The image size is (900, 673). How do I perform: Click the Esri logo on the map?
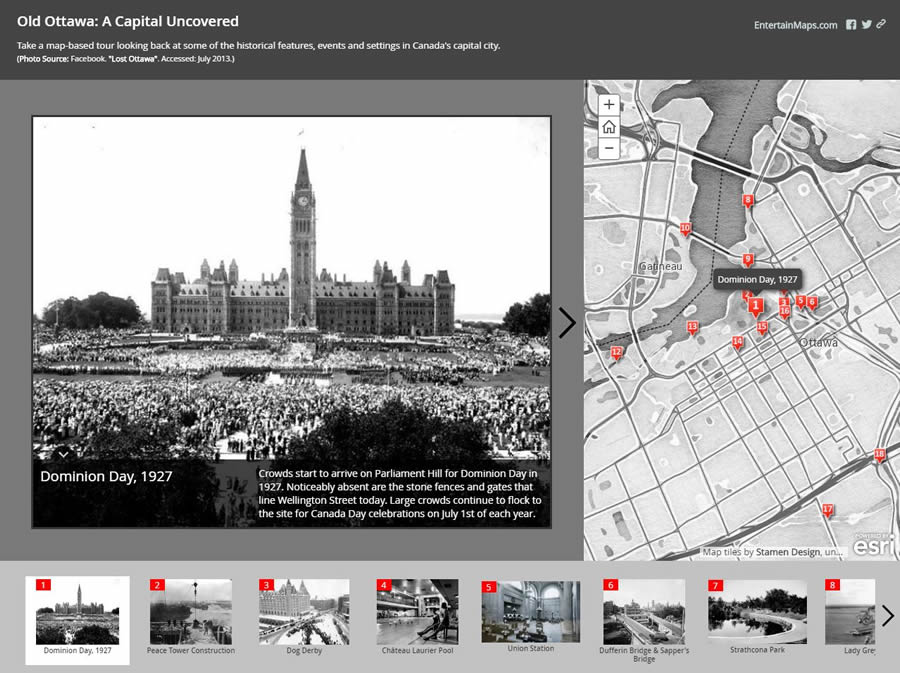coord(872,545)
